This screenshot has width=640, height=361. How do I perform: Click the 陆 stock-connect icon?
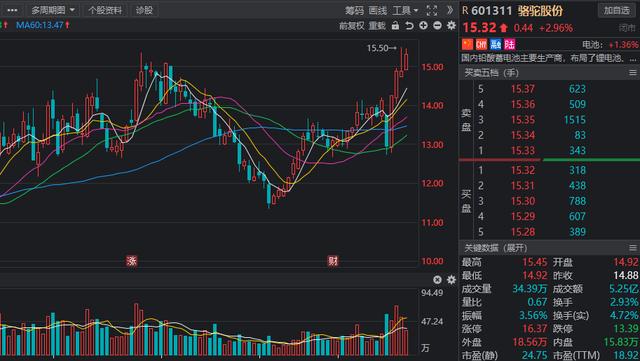coord(509,44)
